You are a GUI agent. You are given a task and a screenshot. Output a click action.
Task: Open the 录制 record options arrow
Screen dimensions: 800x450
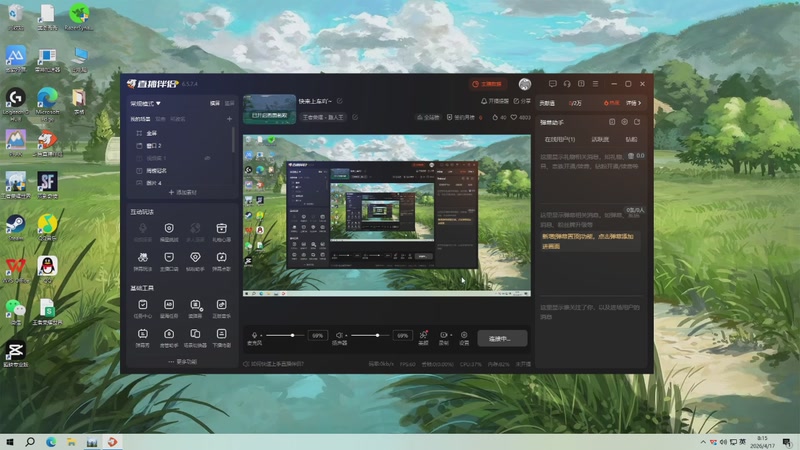451,336
